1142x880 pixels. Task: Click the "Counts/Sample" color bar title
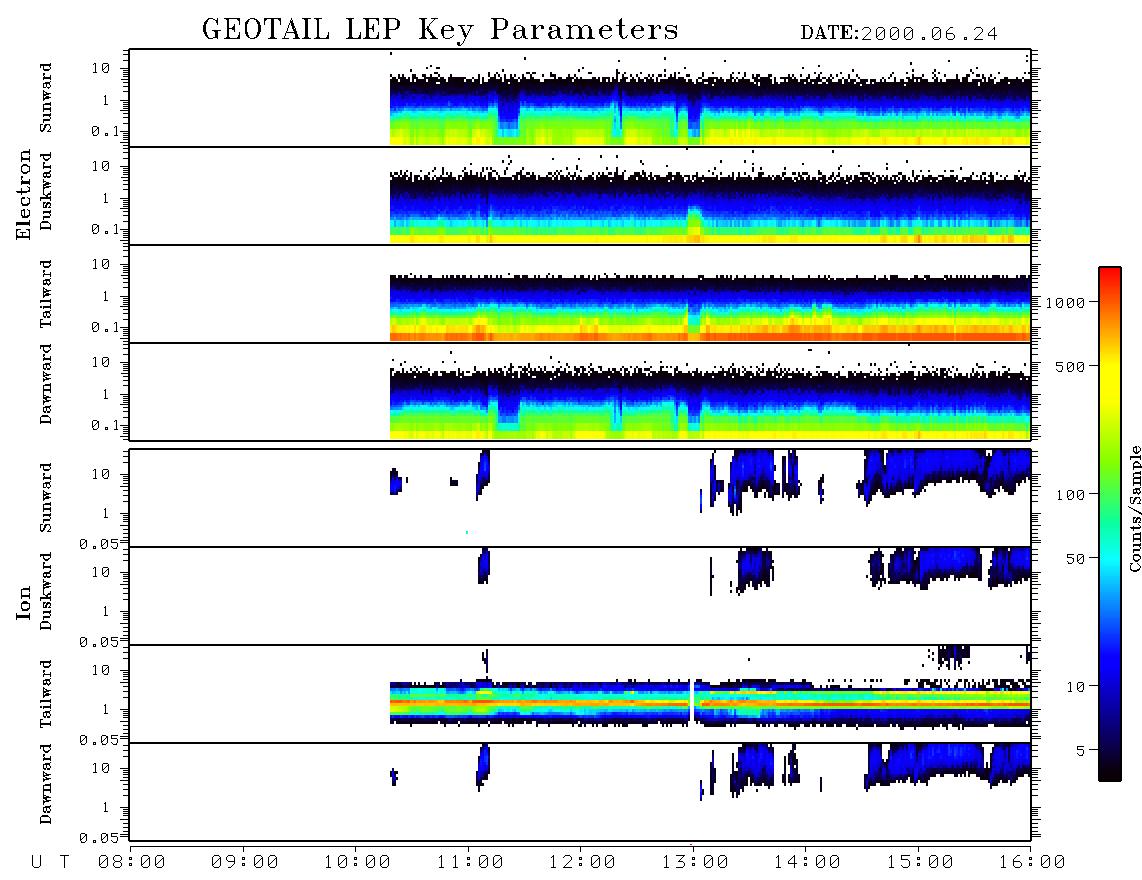[x=1134, y=508]
